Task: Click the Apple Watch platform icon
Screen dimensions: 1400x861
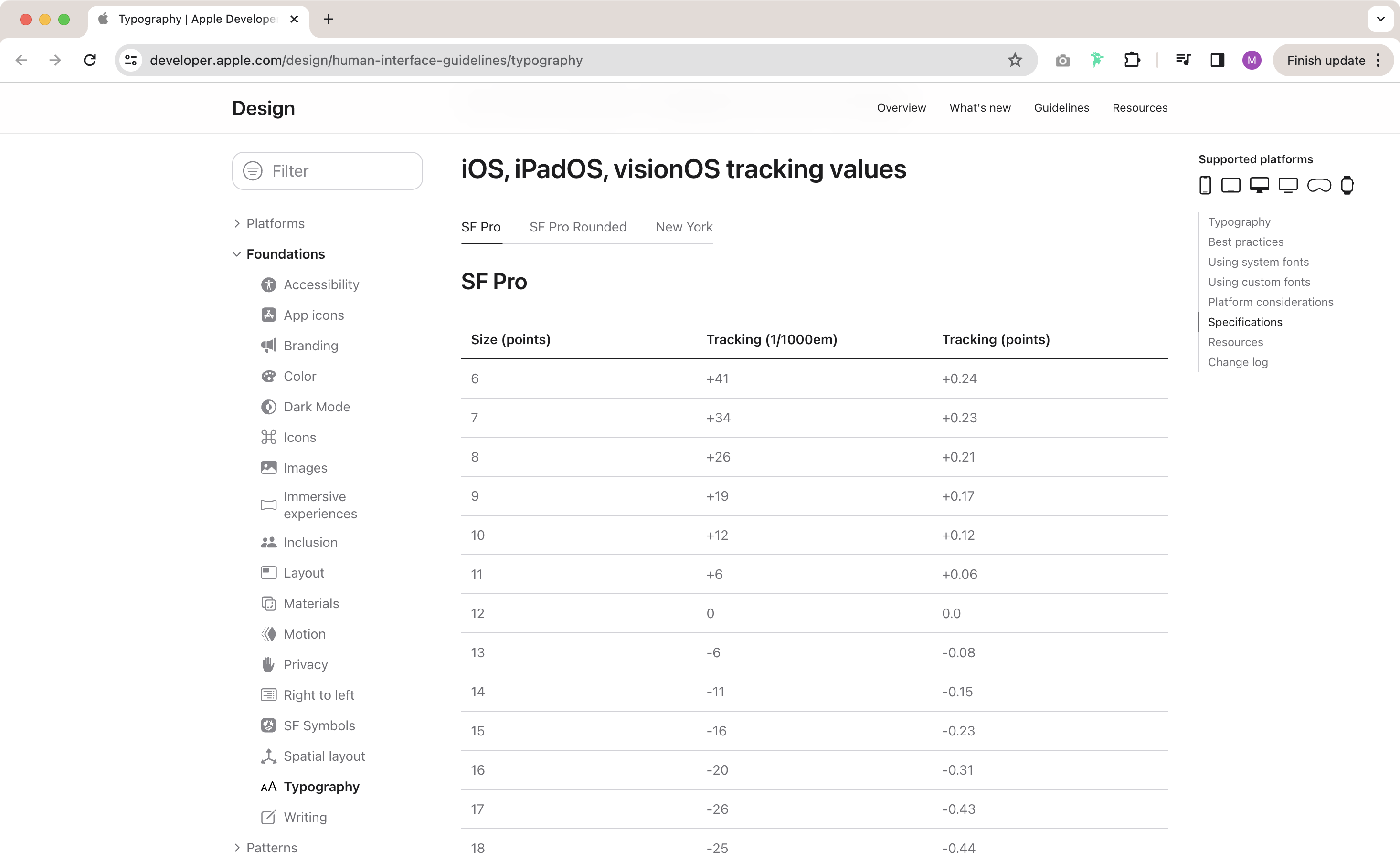Action: pos(1347,185)
